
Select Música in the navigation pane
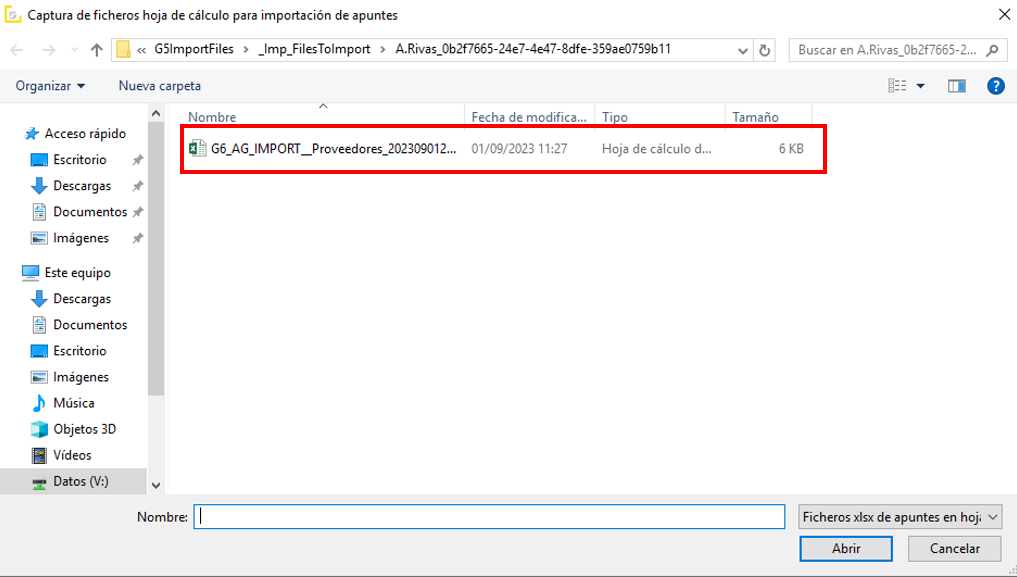tap(74, 403)
